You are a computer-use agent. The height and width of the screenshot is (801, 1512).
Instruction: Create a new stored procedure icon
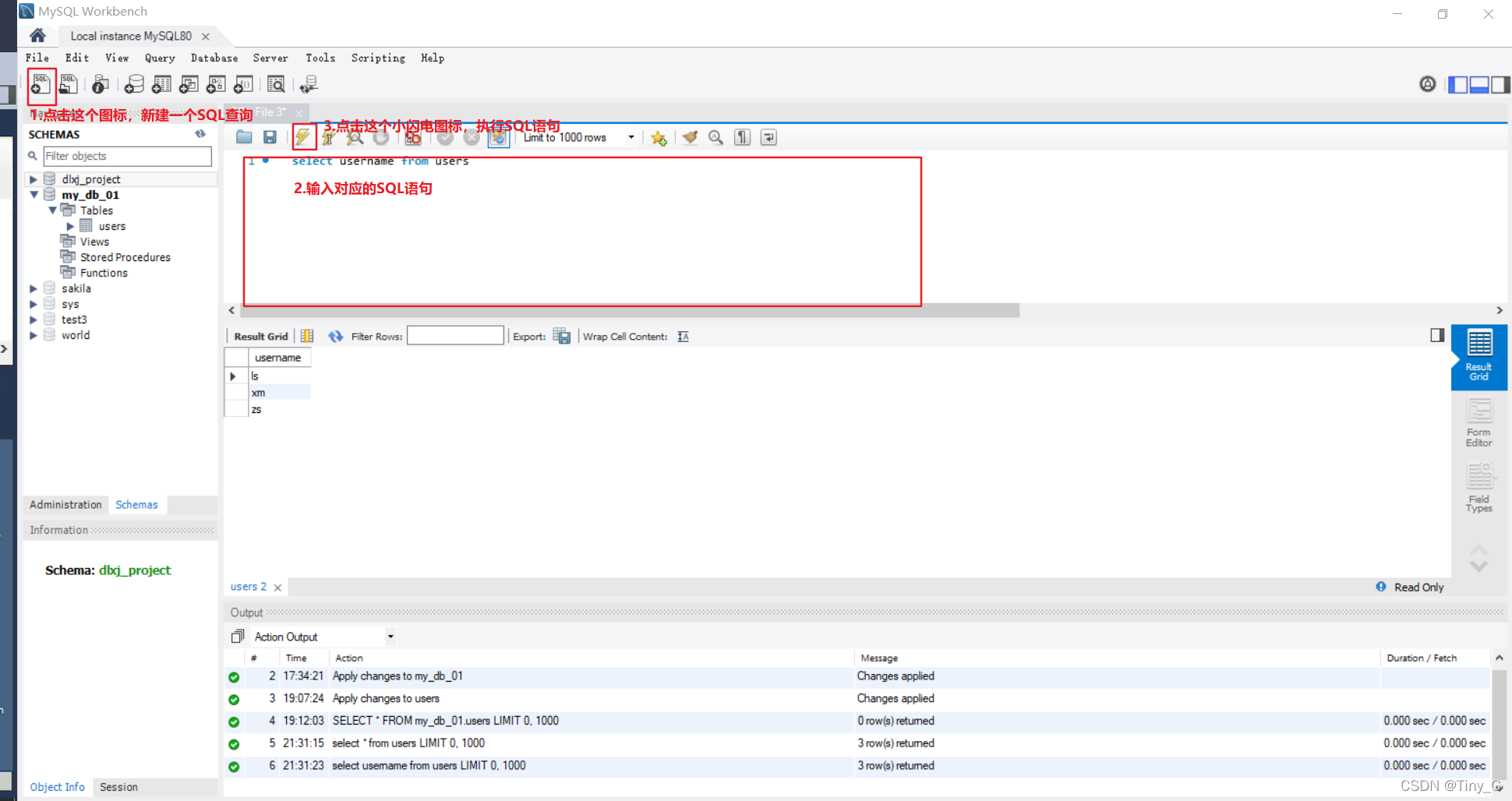[x=216, y=84]
